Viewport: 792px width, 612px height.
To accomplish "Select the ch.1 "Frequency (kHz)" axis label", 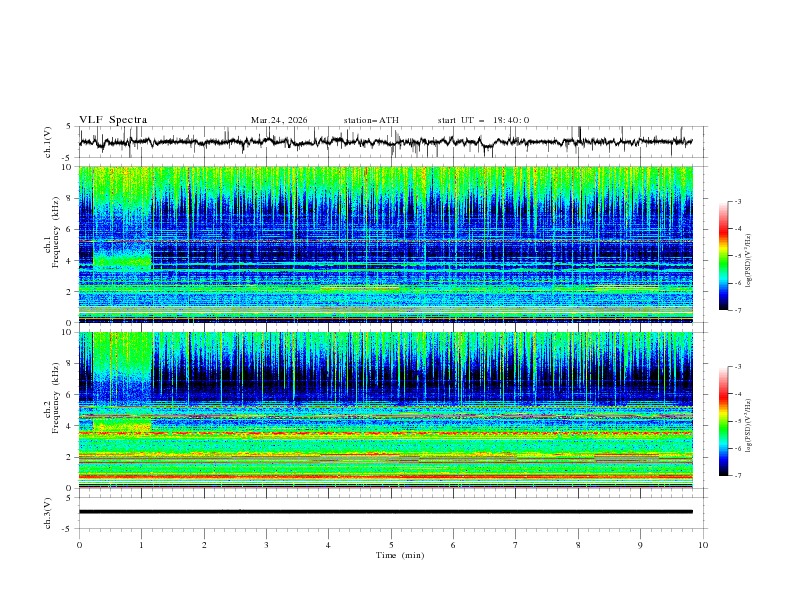I will pos(57,233).
